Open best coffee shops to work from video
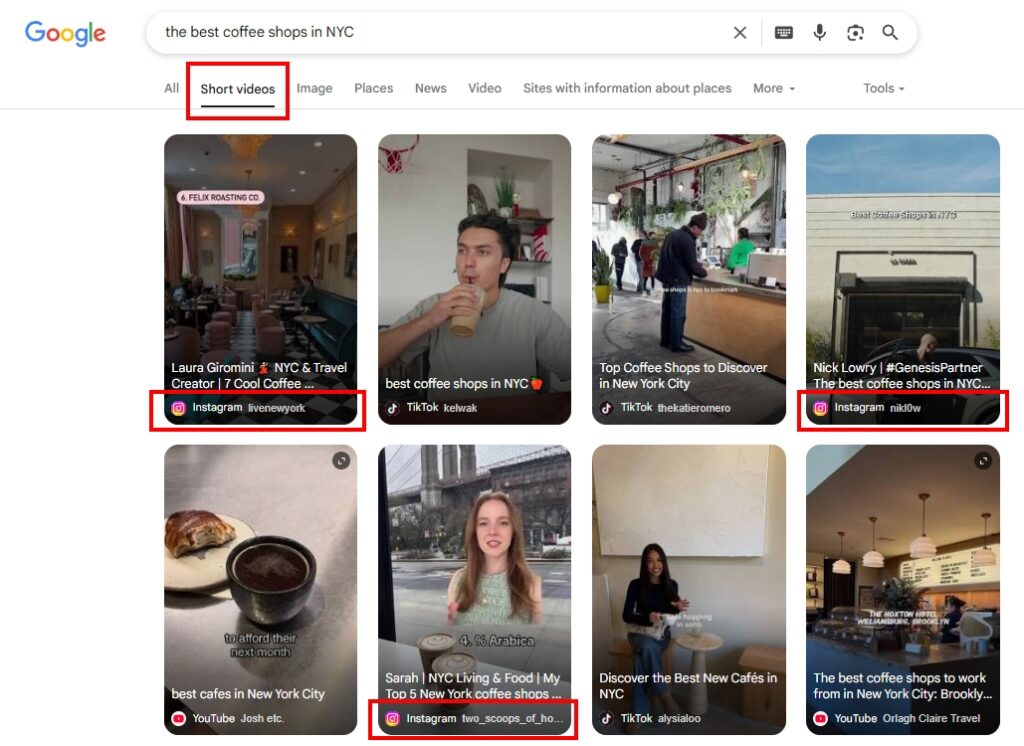The height and width of the screenshot is (746, 1024). 903,590
